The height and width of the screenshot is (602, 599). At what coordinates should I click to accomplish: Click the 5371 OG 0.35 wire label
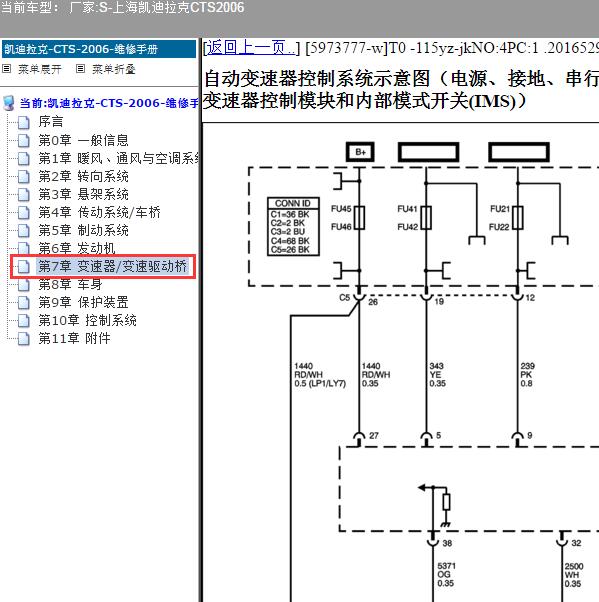click(x=446, y=575)
